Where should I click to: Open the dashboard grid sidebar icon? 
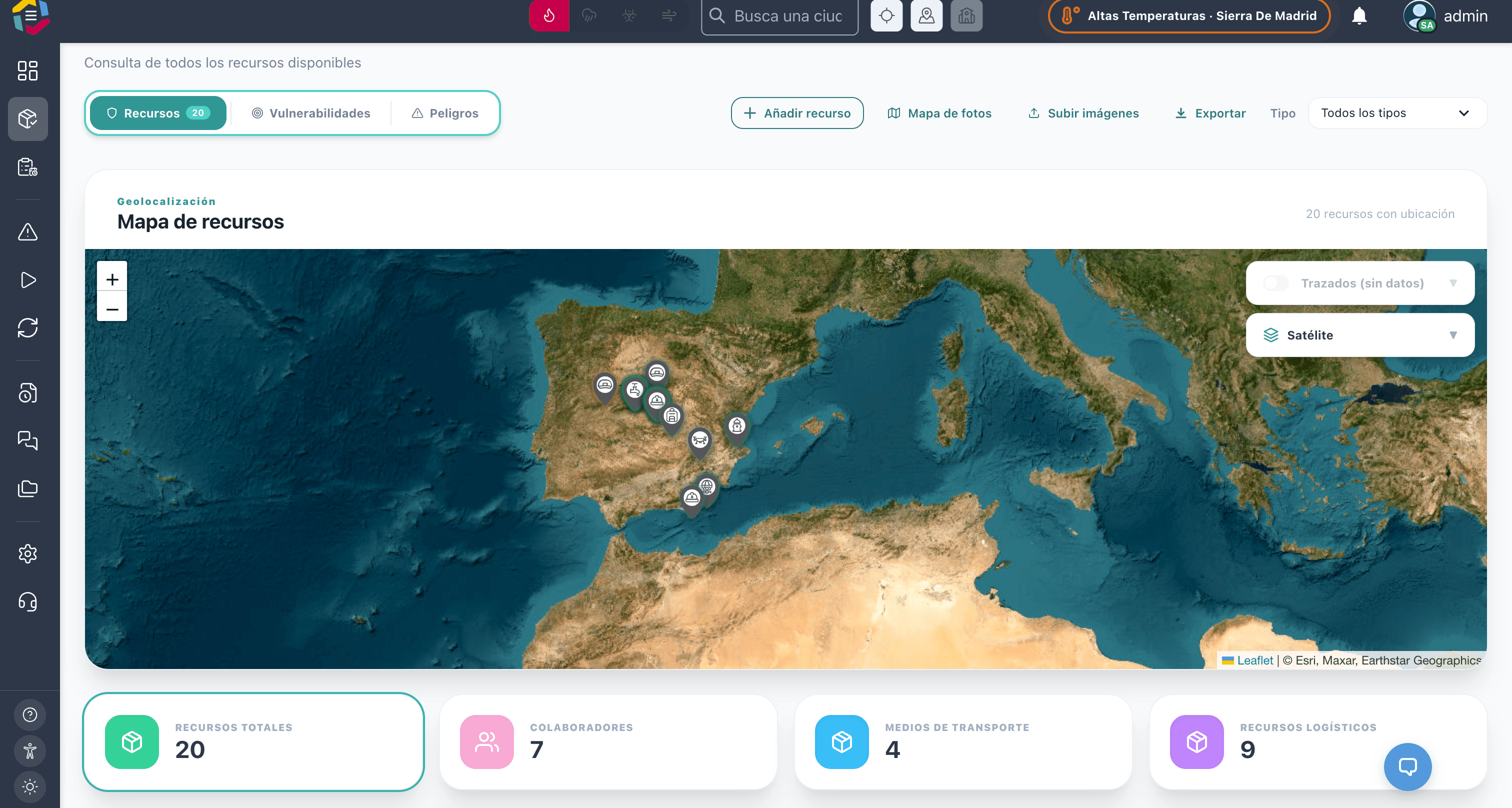[27, 71]
